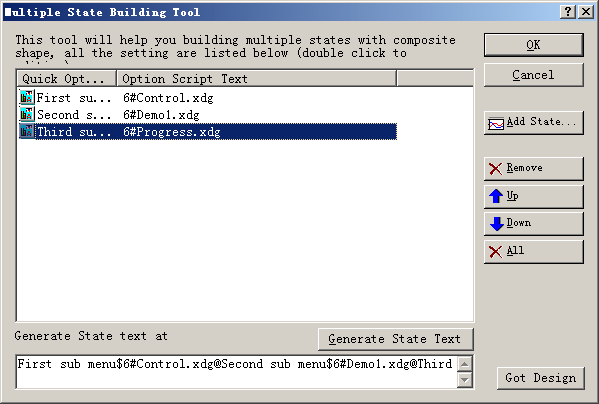Click the Second sub menu row icon
This screenshot has width=599, height=404.
click(x=27, y=114)
